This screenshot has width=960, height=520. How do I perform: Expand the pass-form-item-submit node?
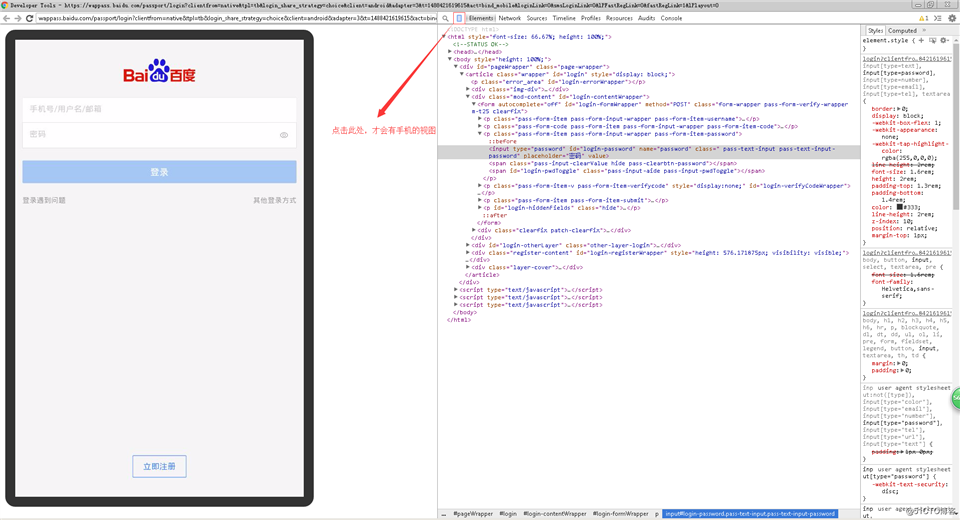(480, 200)
